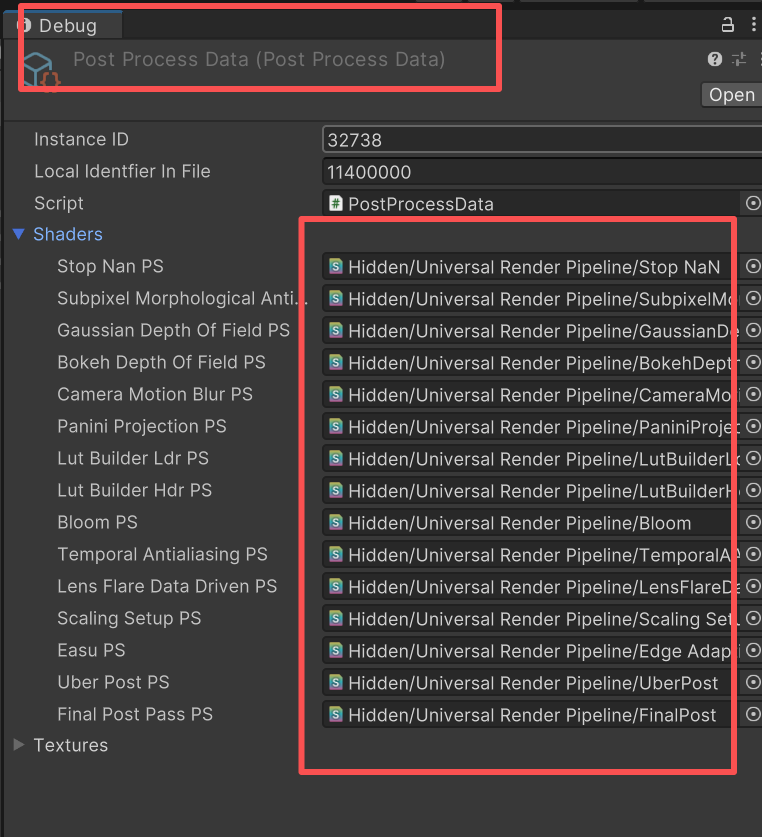
Task: Collapse the Shaders foldout
Action: click(x=19, y=234)
